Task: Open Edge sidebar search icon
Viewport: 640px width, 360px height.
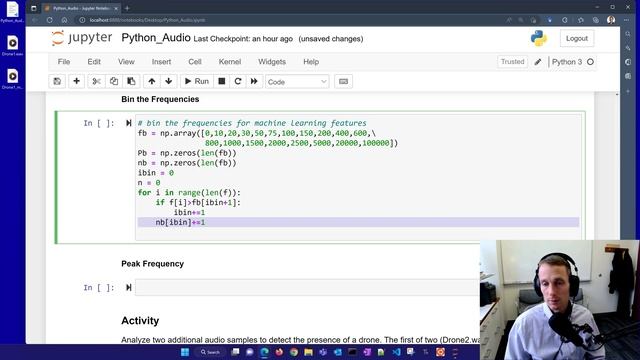Action: tap(628, 34)
